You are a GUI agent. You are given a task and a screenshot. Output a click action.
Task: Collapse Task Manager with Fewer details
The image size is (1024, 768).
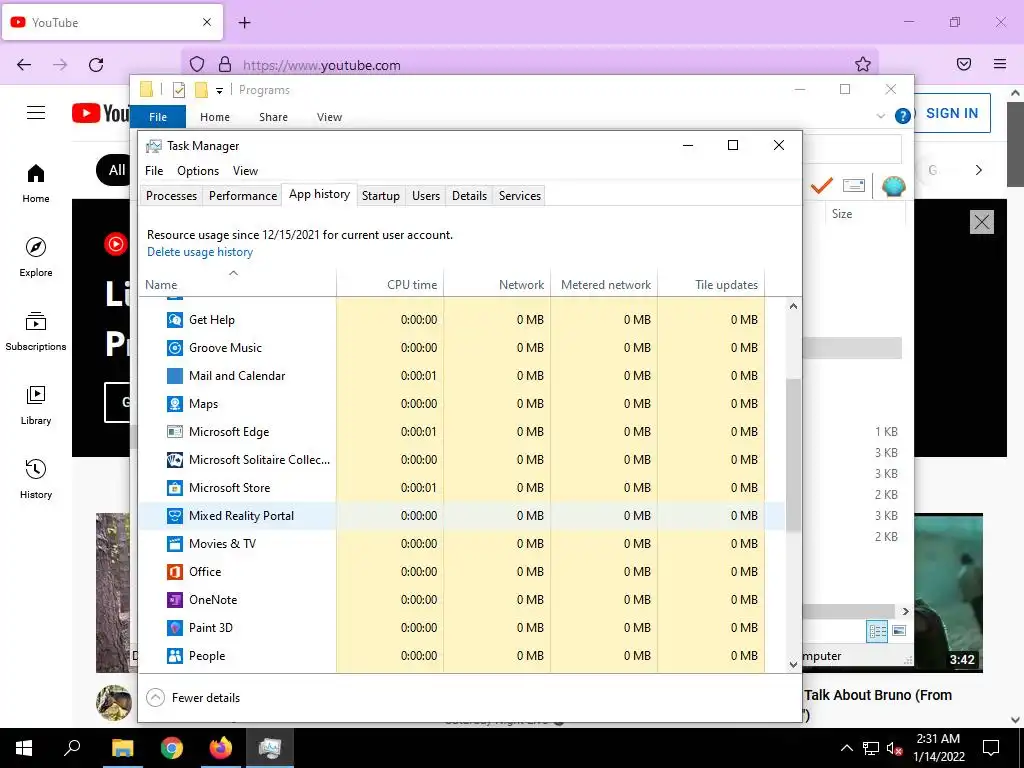click(x=193, y=697)
